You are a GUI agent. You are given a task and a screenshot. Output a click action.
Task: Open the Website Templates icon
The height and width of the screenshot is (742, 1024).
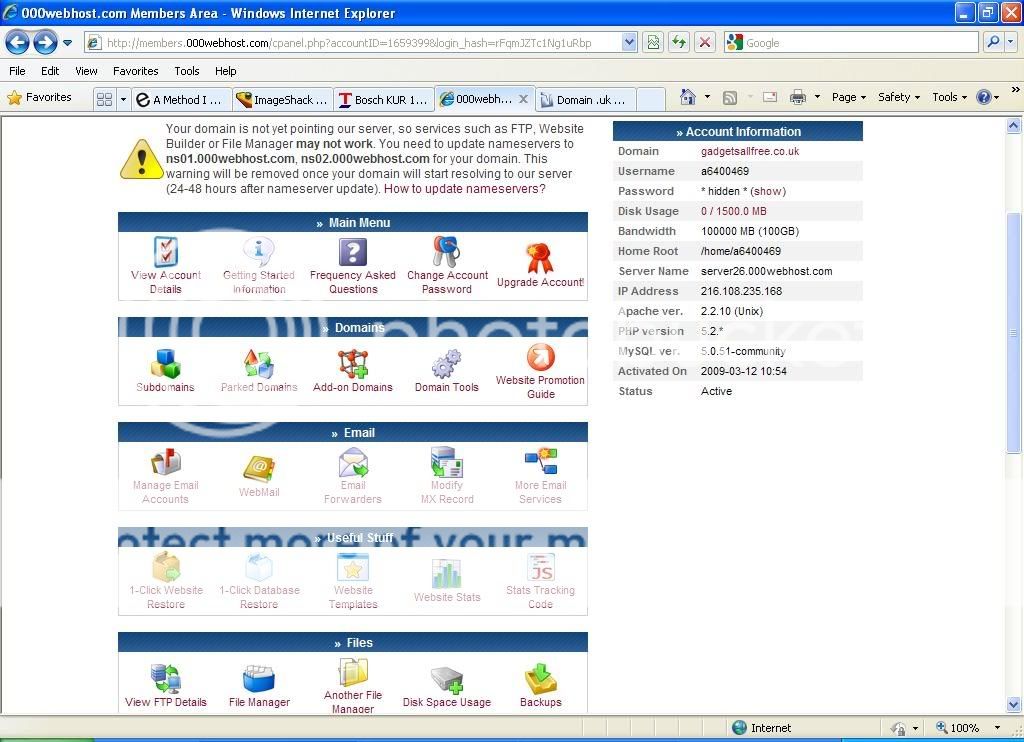(353, 567)
